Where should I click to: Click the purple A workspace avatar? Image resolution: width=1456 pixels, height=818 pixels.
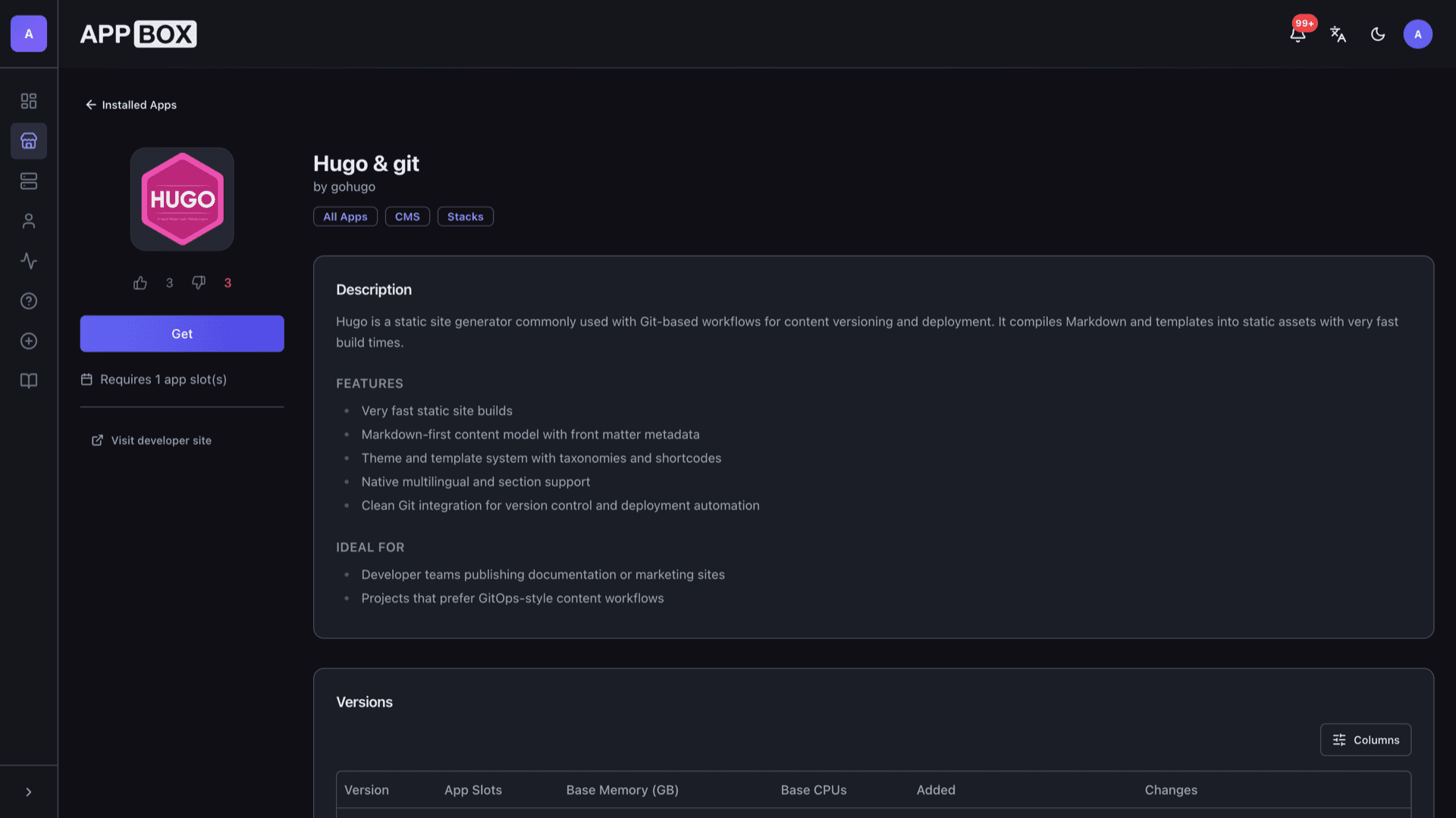point(29,34)
